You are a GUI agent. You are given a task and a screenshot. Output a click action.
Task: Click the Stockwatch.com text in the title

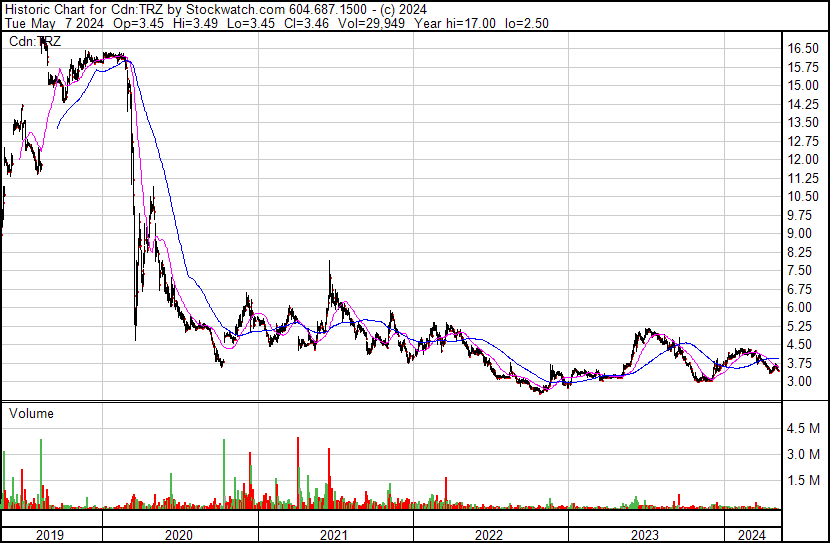click(x=236, y=9)
